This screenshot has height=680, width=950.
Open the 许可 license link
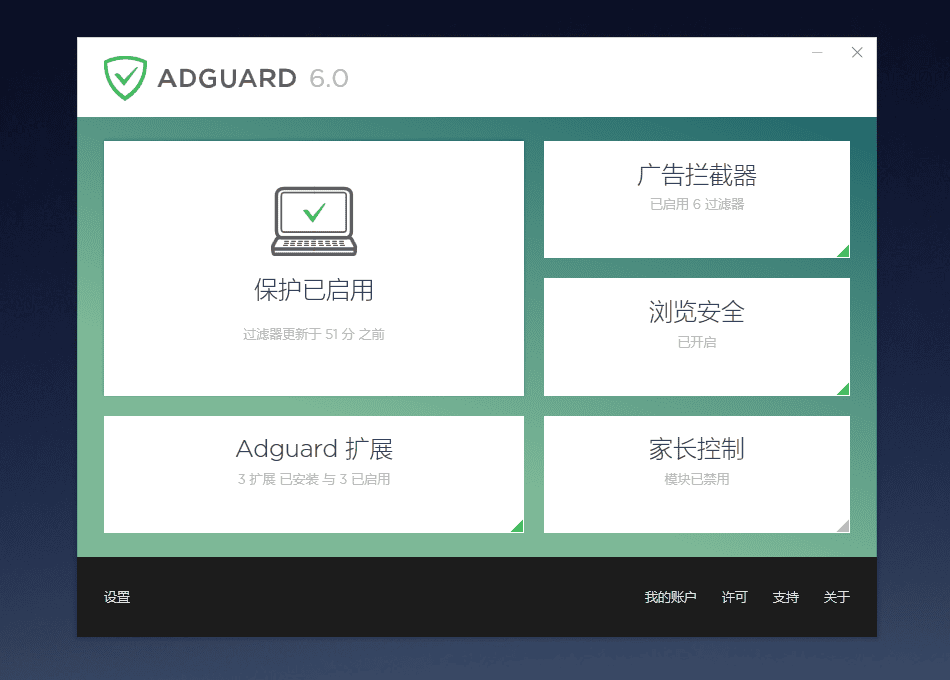pos(734,597)
